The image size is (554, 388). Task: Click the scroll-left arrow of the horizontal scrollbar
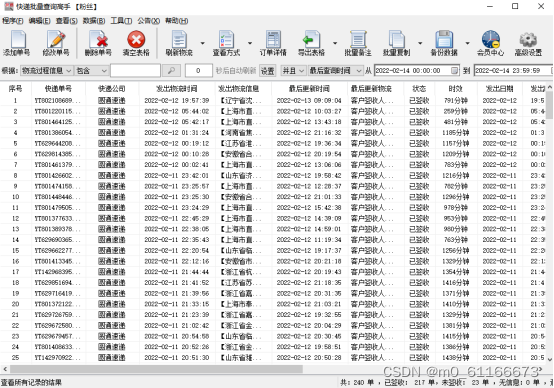coord(5,369)
